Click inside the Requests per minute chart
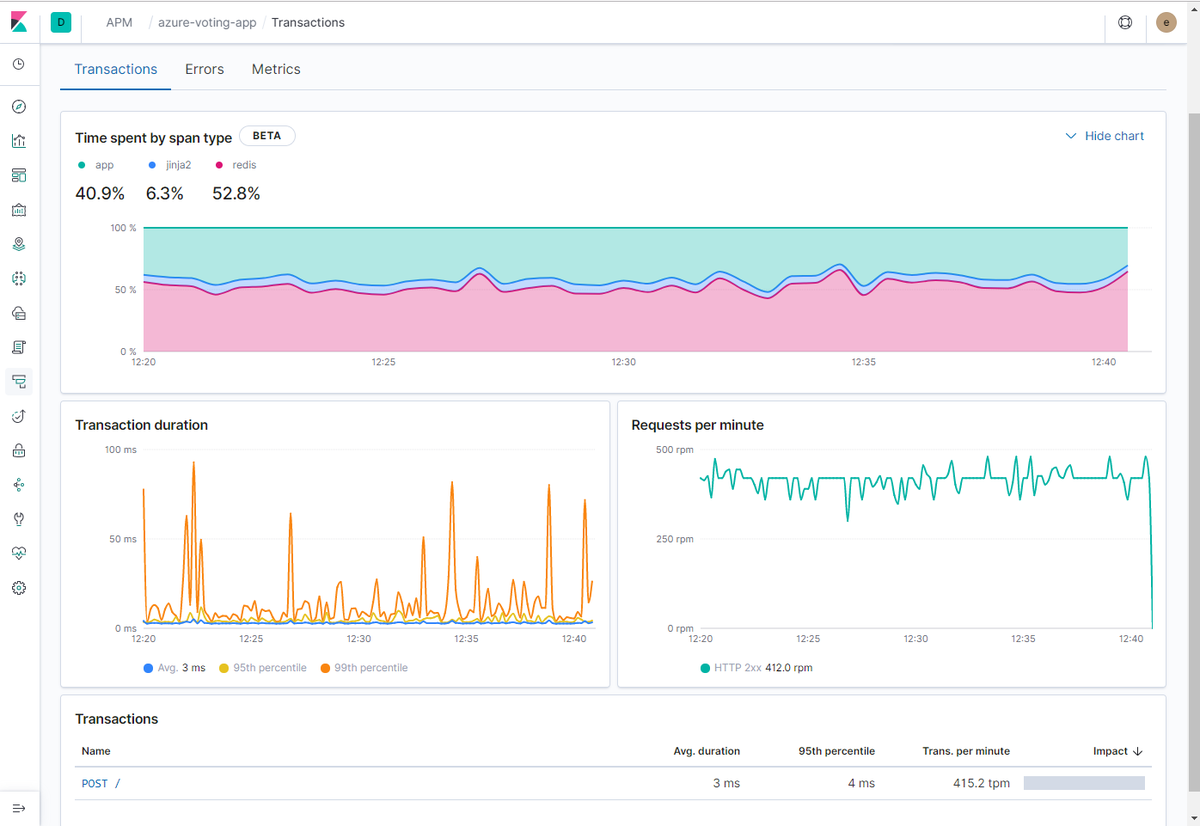This screenshot has height=826, width=1200. coord(926,540)
